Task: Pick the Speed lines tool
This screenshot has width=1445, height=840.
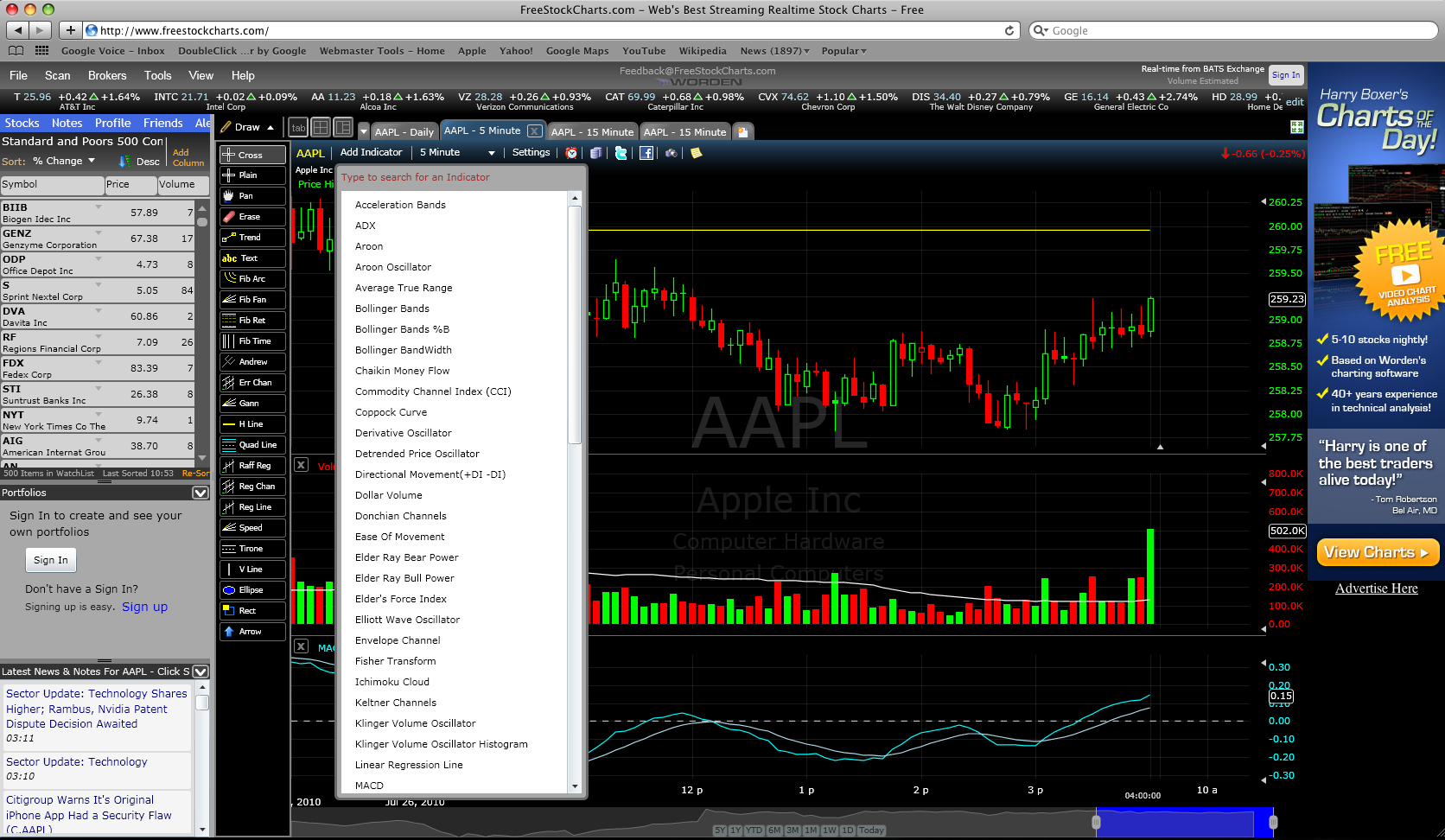Action: 252,528
